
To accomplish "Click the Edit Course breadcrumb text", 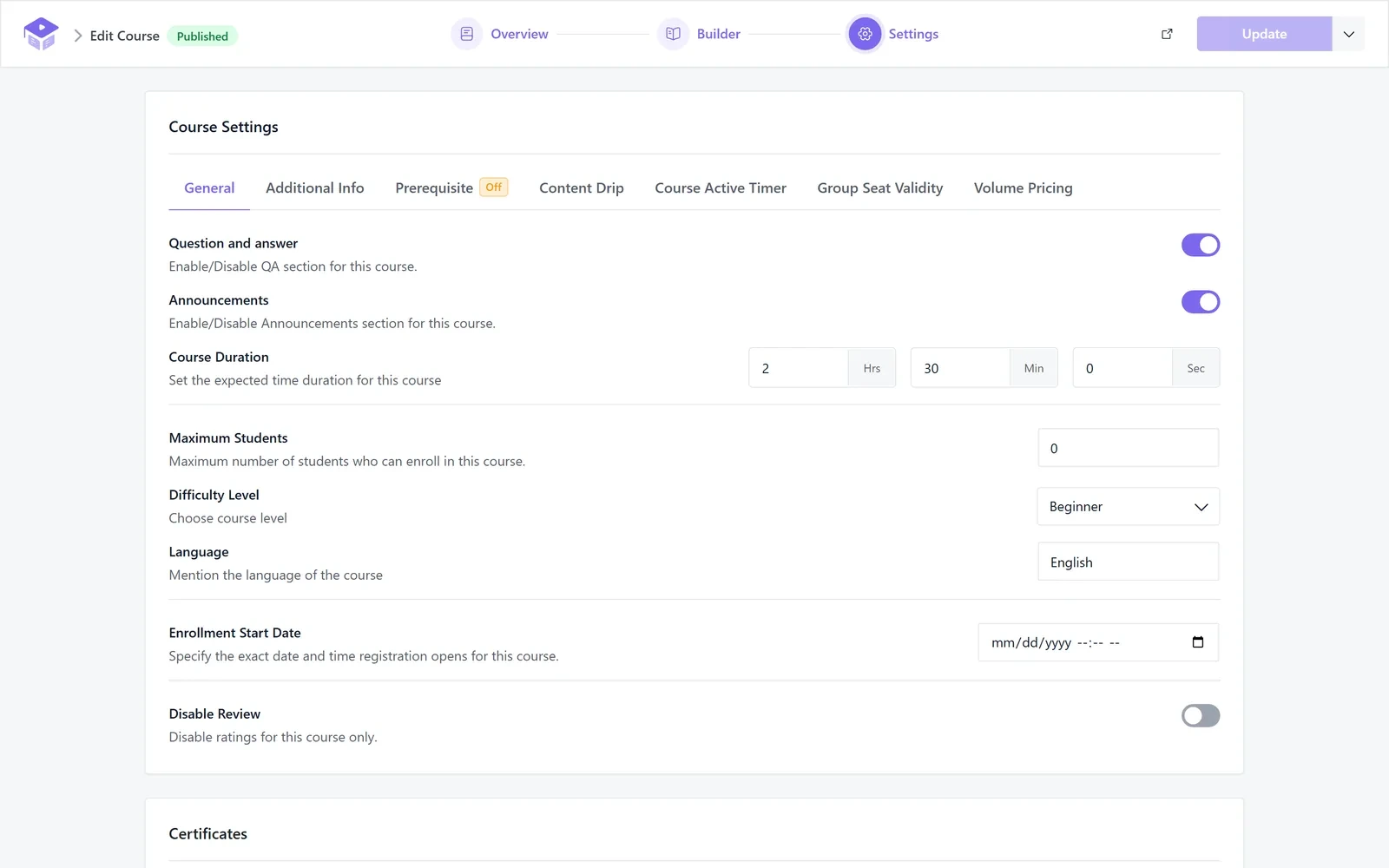I will (x=125, y=36).
